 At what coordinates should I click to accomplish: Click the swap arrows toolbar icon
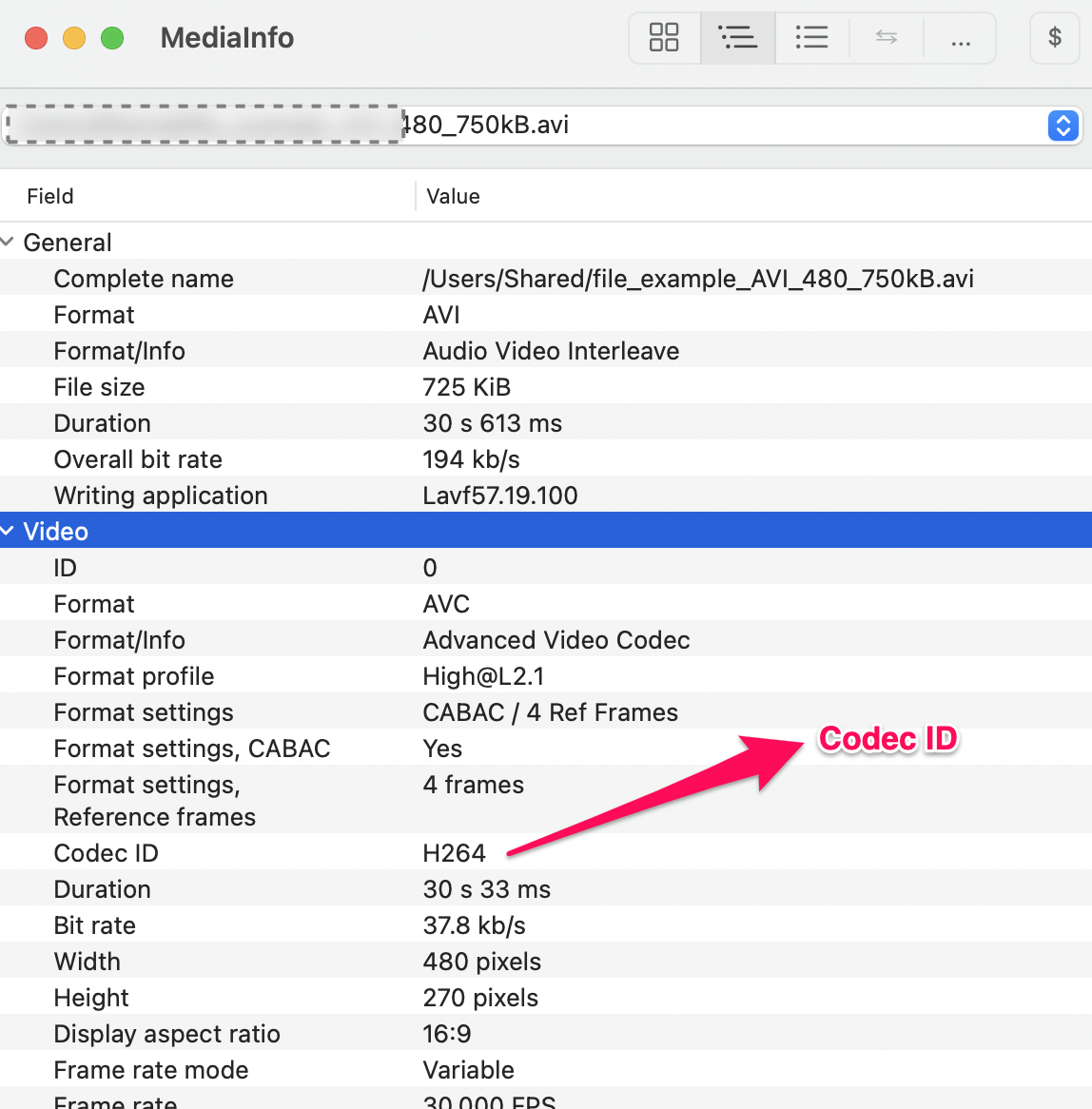[x=886, y=38]
